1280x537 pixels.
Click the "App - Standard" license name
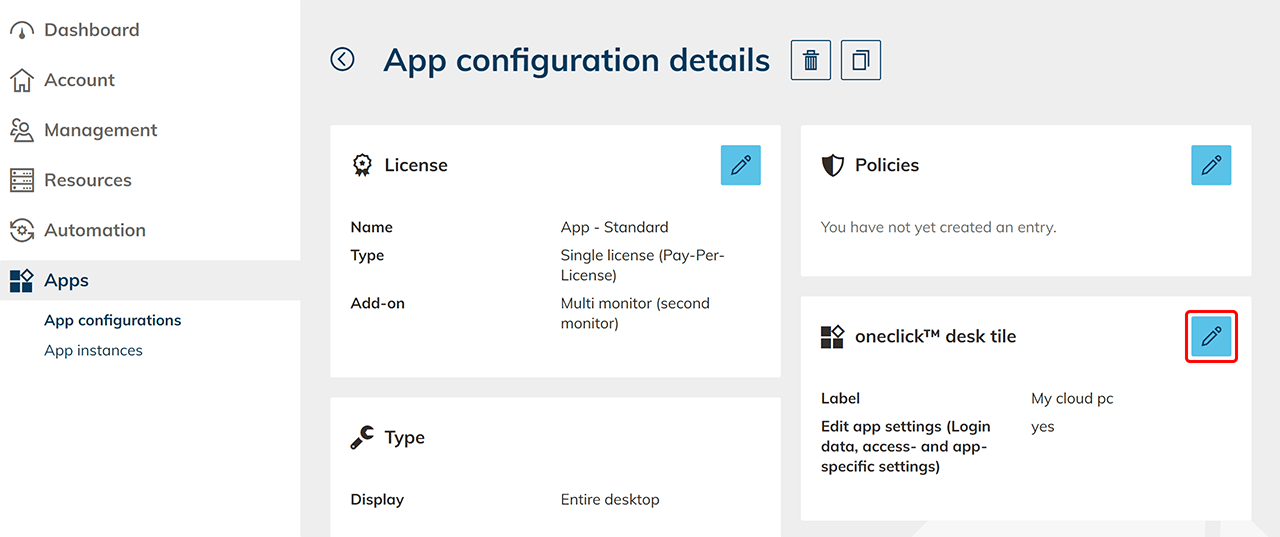tap(614, 227)
